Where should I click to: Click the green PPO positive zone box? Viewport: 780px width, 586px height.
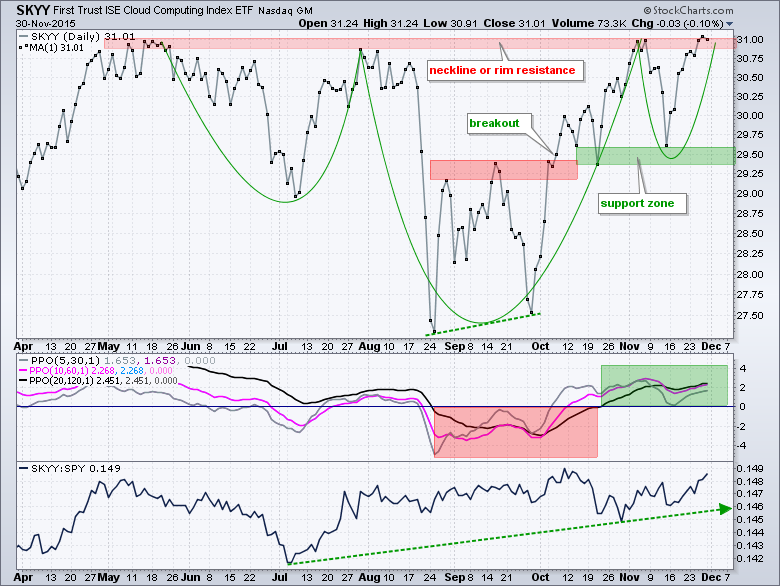[x=664, y=386]
